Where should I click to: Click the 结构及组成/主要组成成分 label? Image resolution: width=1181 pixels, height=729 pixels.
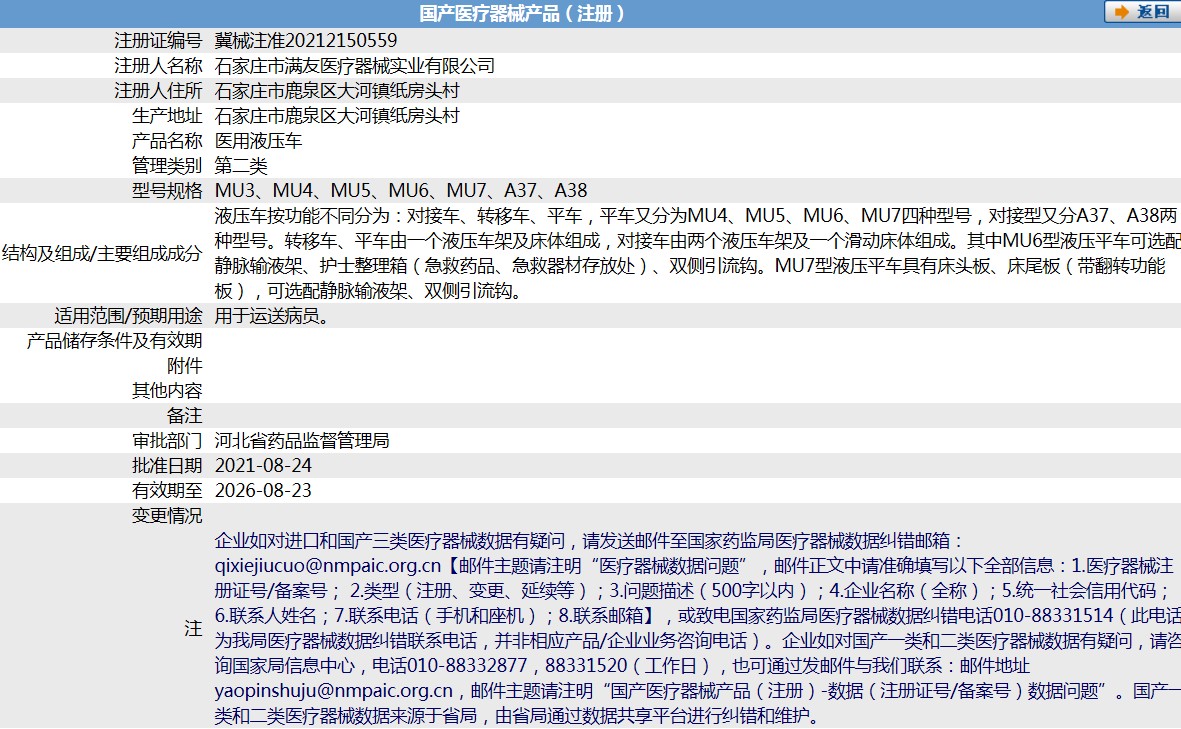pyautogui.click(x=102, y=253)
